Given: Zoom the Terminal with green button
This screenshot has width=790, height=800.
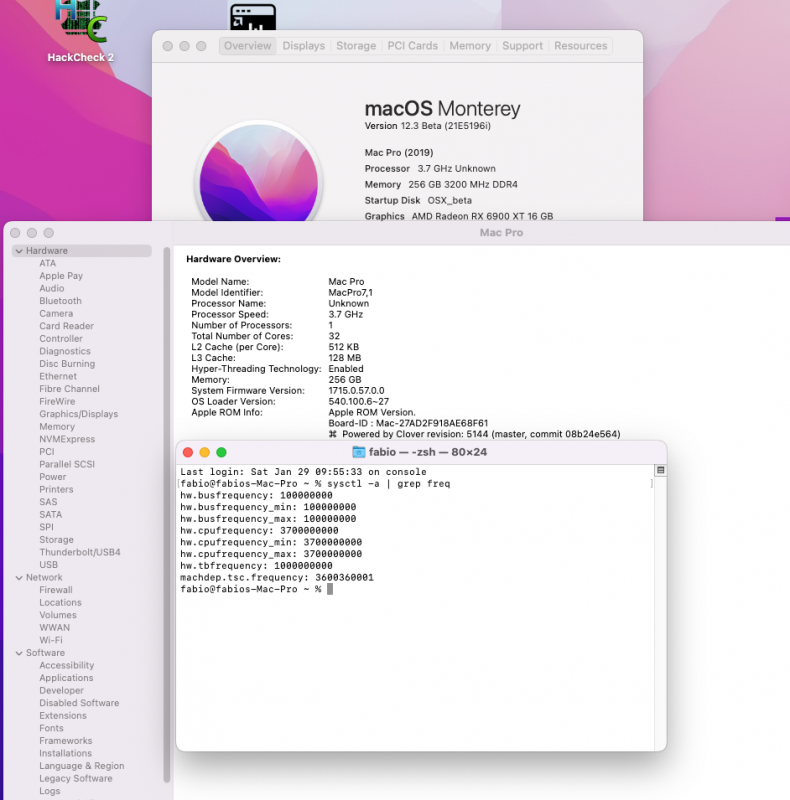Looking at the screenshot, I should [x=221, y=453].
